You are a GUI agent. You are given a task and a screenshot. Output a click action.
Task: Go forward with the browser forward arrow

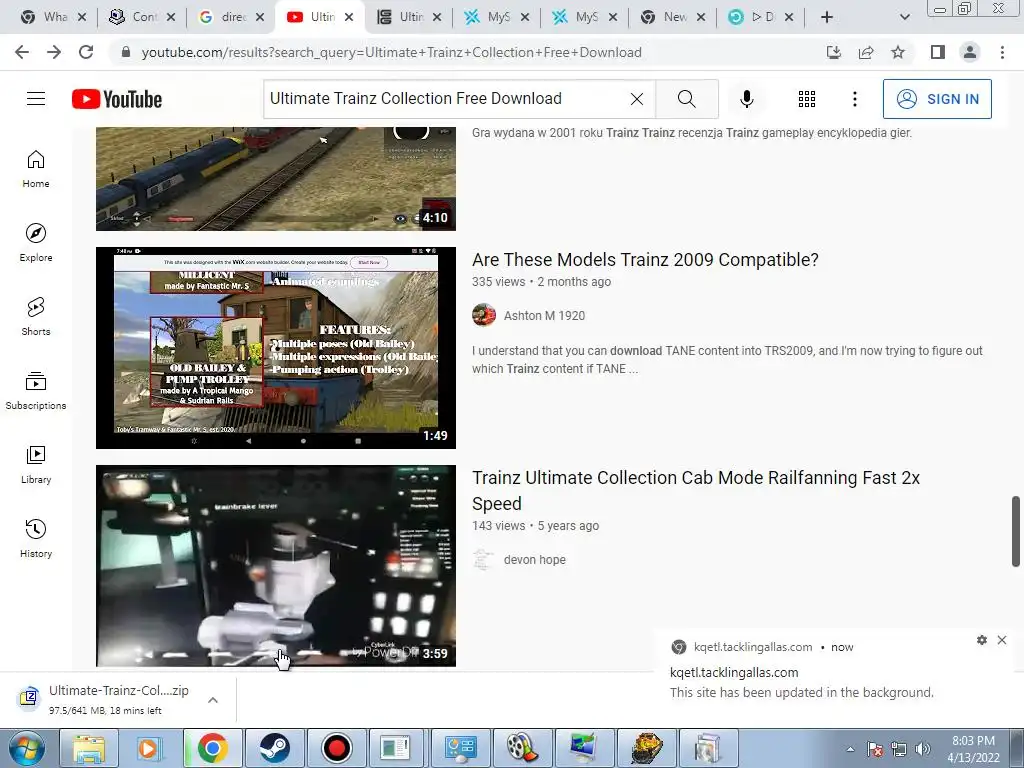[x=54, y=52]
